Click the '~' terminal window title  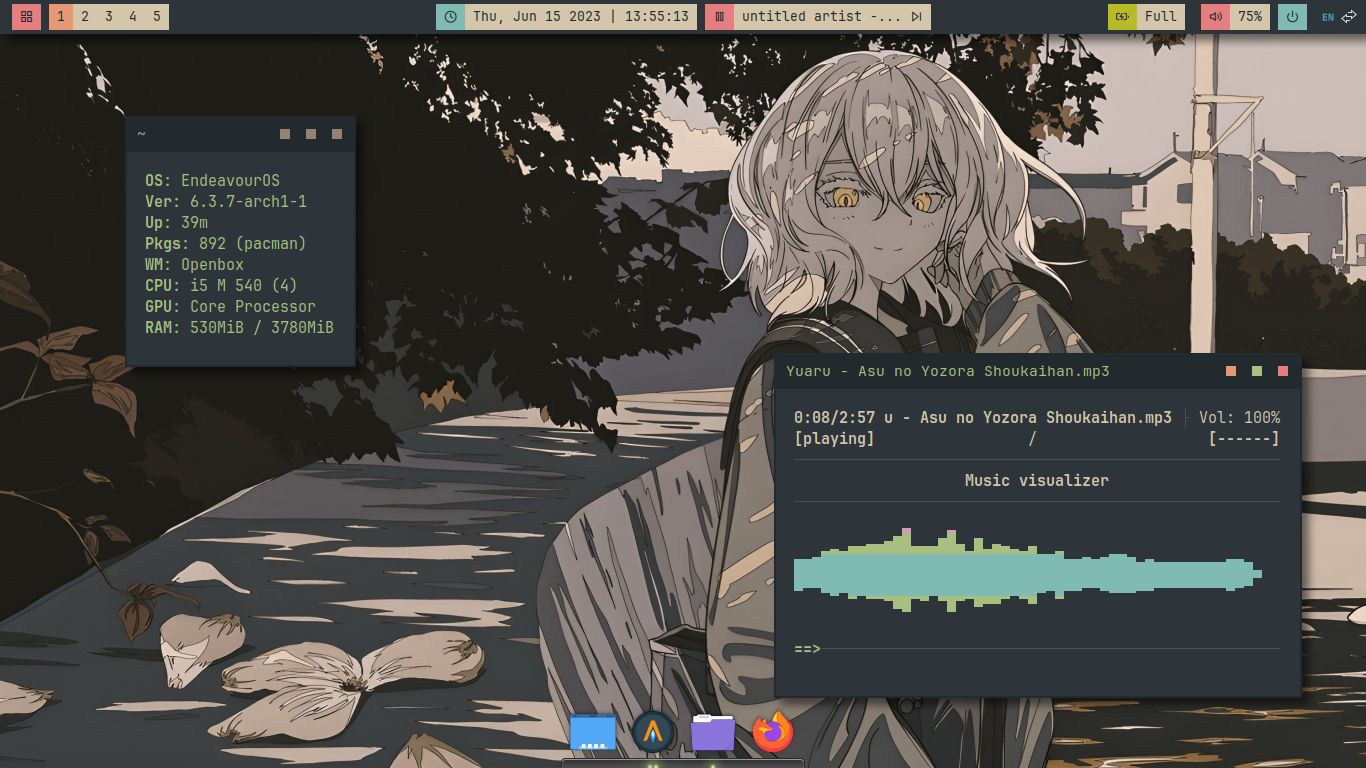[x=141, y=134]
